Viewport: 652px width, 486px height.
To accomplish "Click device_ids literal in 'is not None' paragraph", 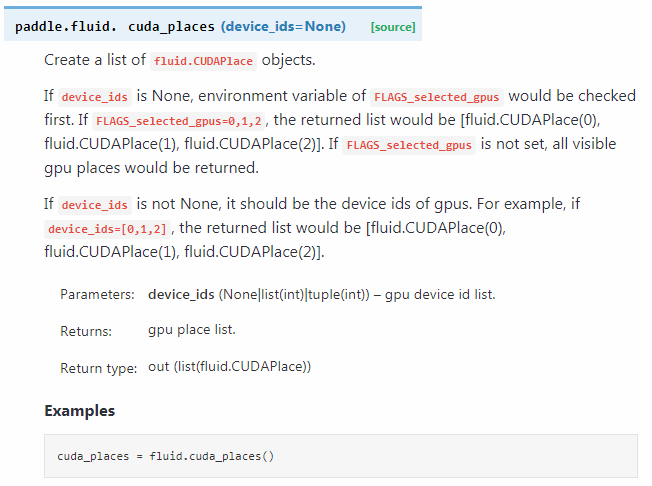I will 95,205.
